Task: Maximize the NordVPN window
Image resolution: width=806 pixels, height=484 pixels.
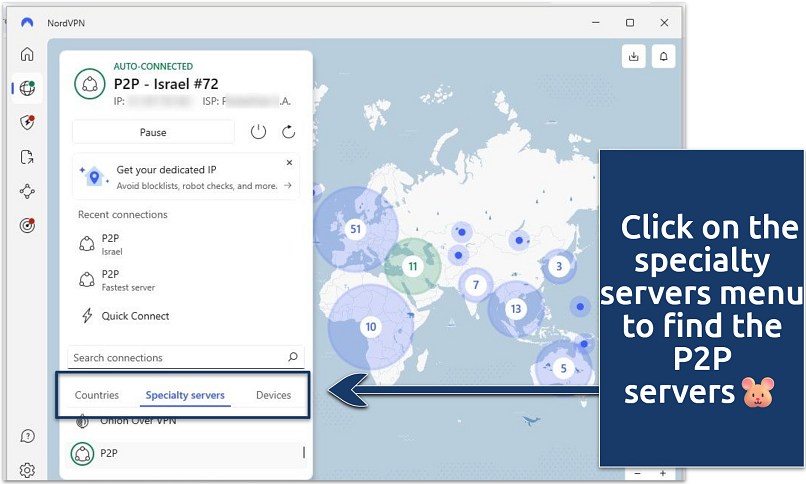Action: [630, 23]
